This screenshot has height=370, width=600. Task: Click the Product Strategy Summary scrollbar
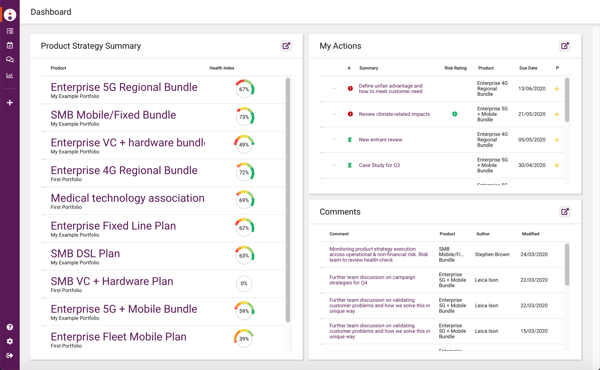coord(288,200)
